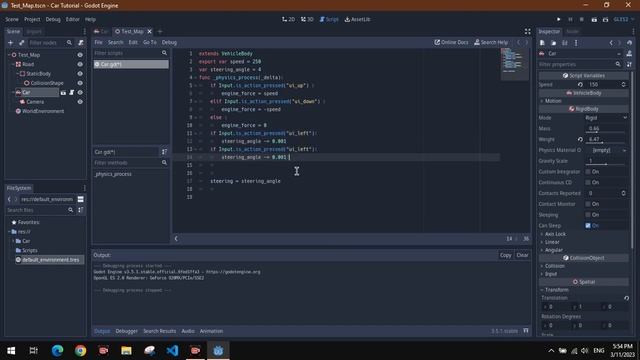Click the FileSystem sort files icon

pyautogui.click(x=81, y=210)
